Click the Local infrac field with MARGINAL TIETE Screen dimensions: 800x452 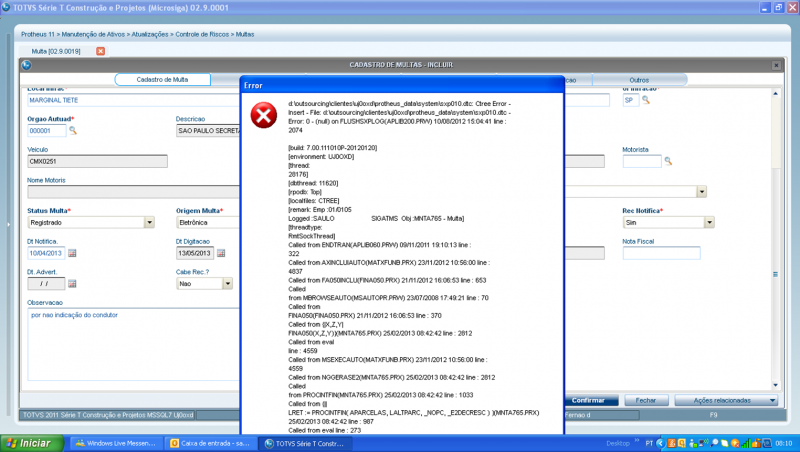pos(133,100)
